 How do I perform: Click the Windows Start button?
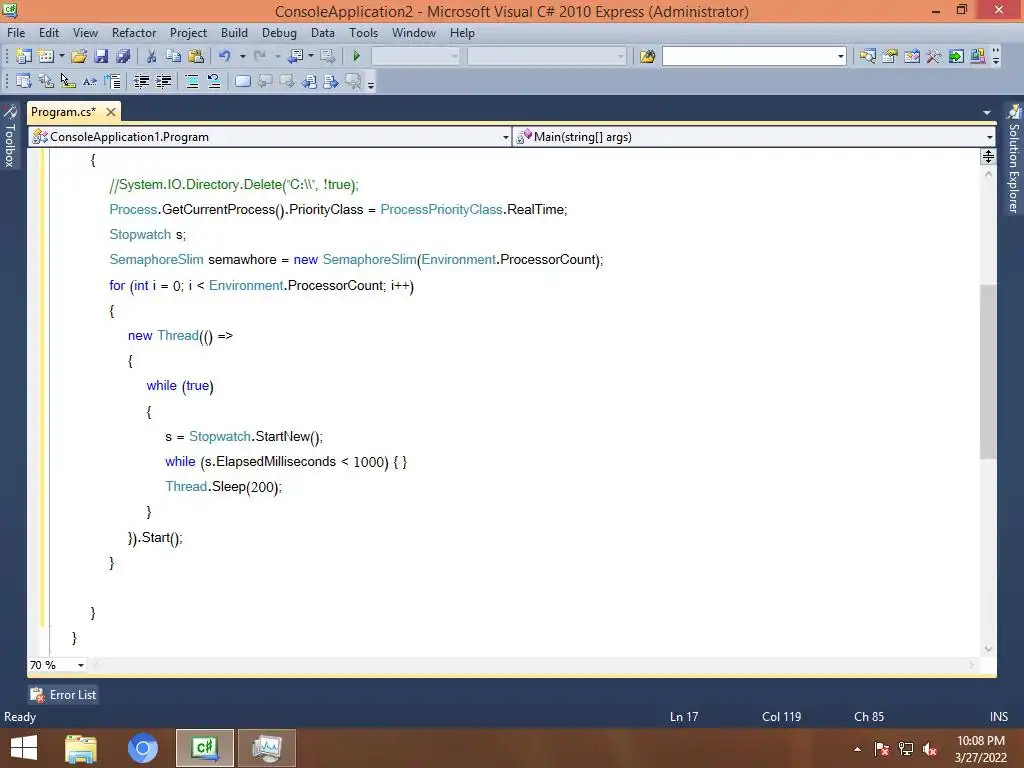[x=24, y=748]
